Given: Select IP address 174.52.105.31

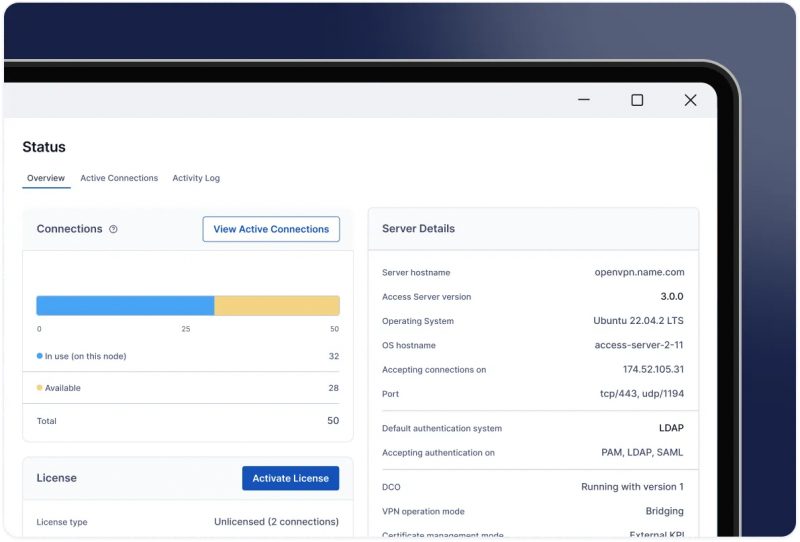Looking at the screenshot, I should point(653,369).
